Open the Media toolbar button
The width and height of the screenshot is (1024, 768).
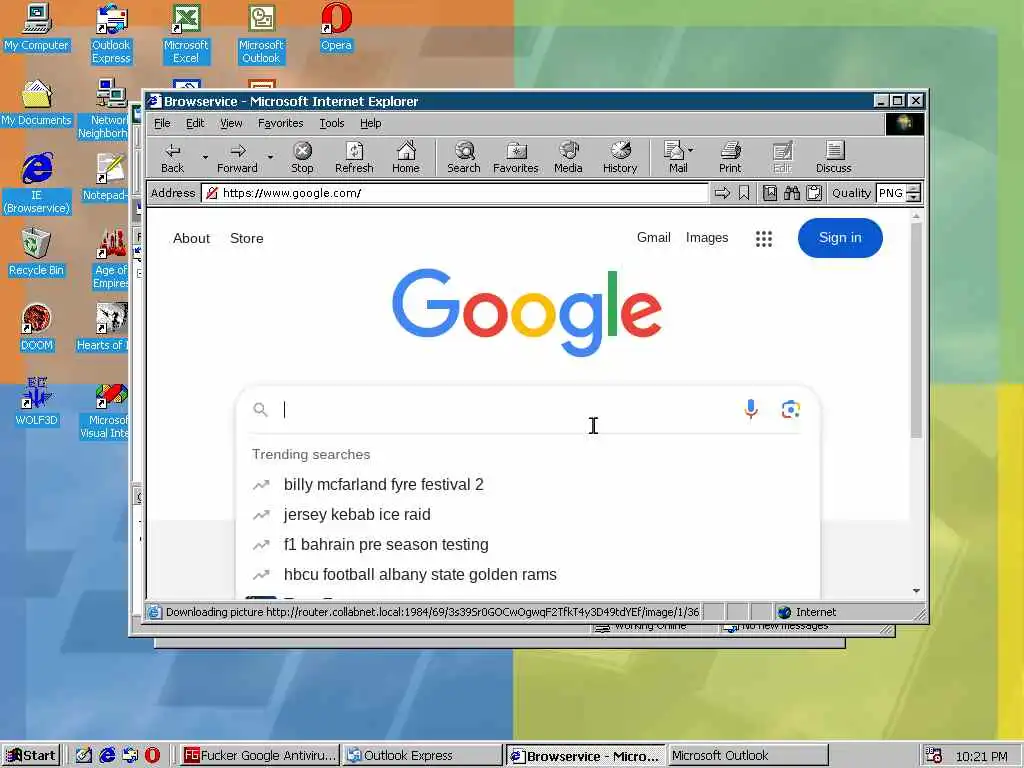568,158
